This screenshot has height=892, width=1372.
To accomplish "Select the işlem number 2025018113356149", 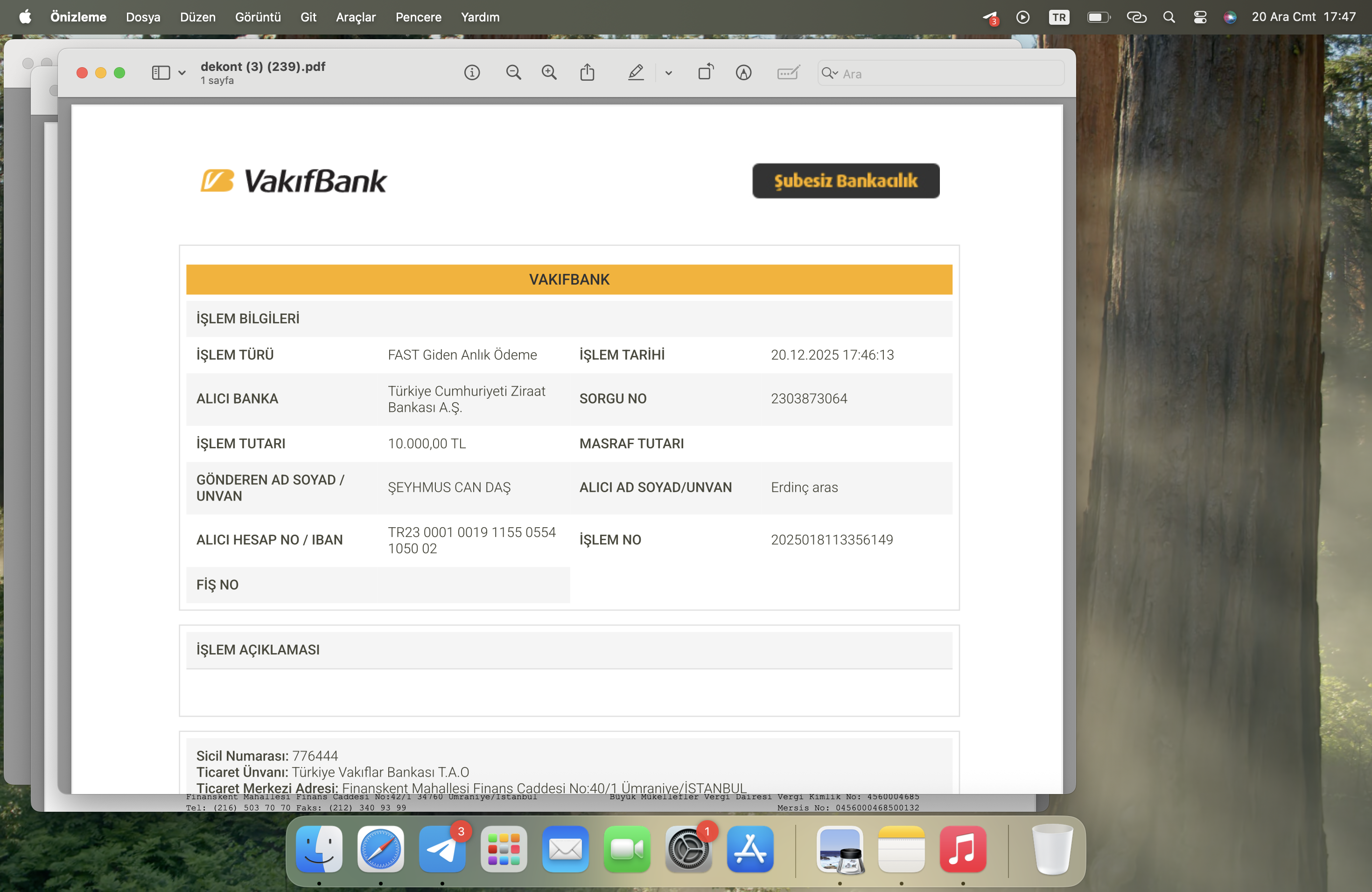I will [832, 540].
